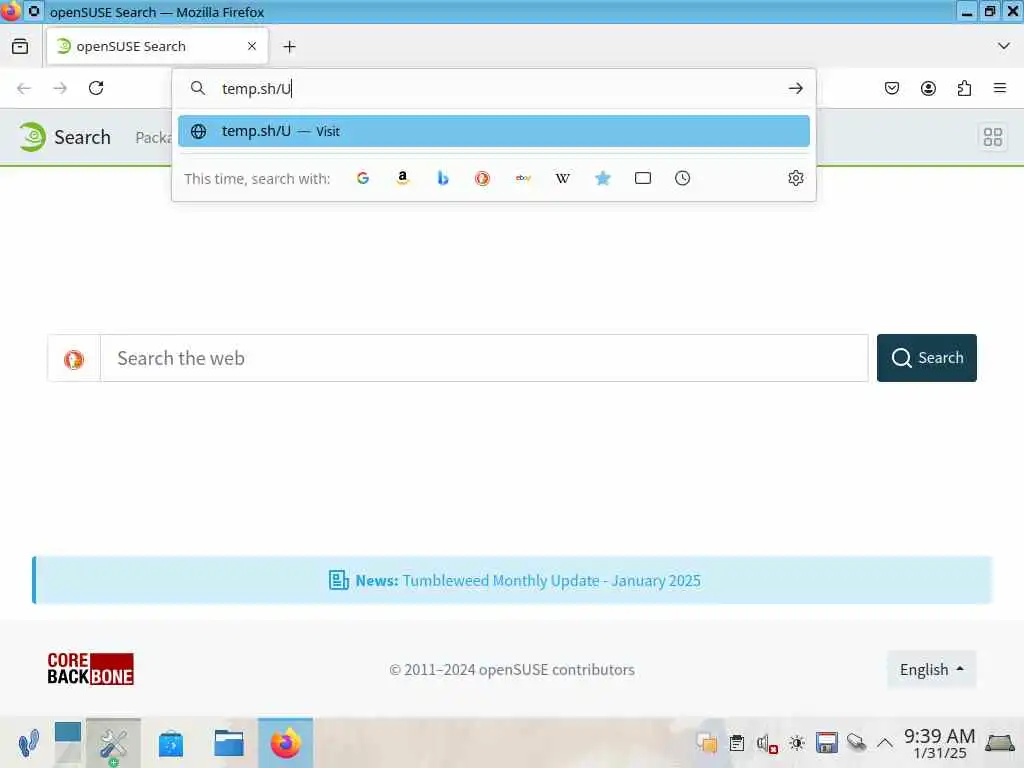1024x768 pixels.
Task: Open the KDE application launcher
Action: tap(28, 743)
